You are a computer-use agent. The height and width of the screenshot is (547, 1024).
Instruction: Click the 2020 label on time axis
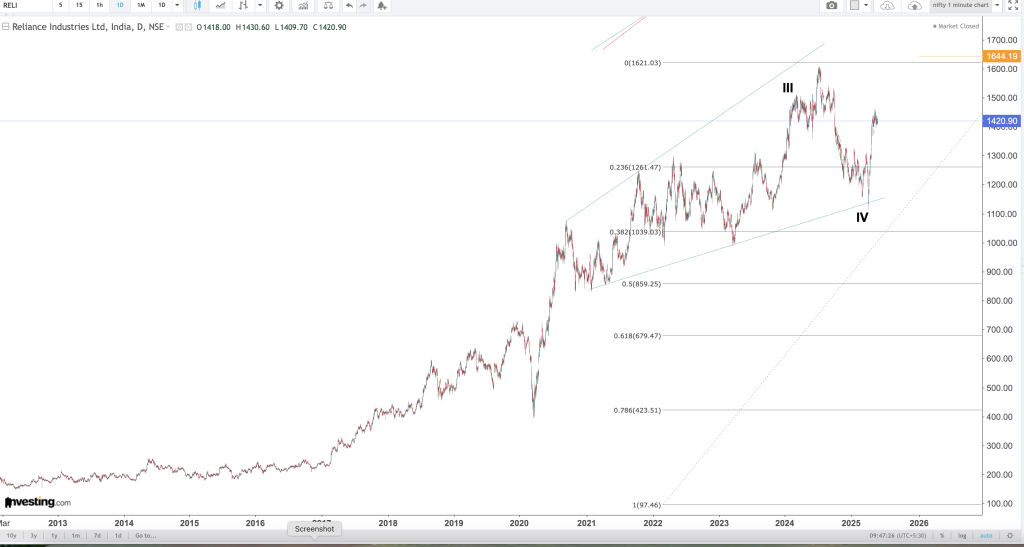(519, 523)
